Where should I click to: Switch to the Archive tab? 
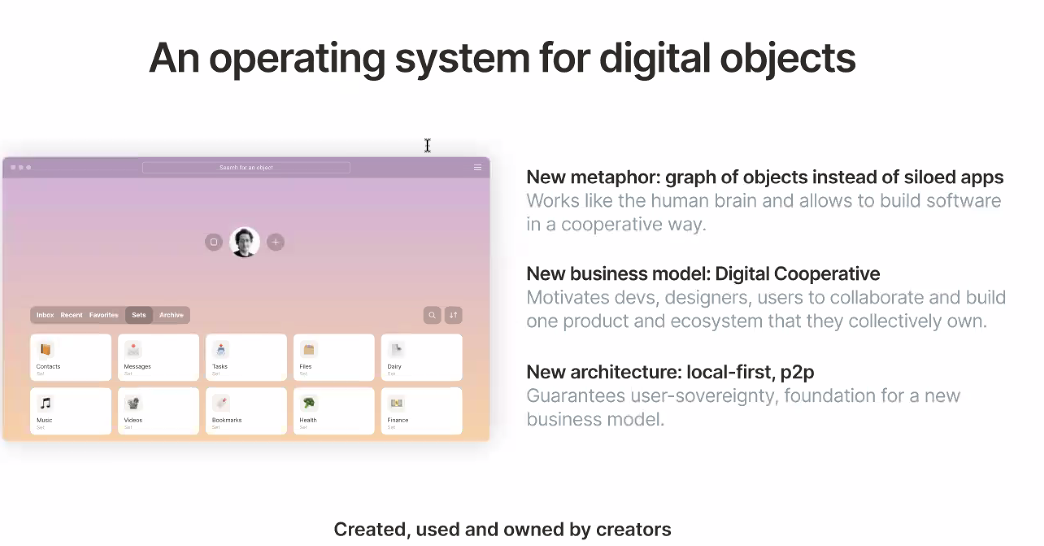[x=171, y=315]
